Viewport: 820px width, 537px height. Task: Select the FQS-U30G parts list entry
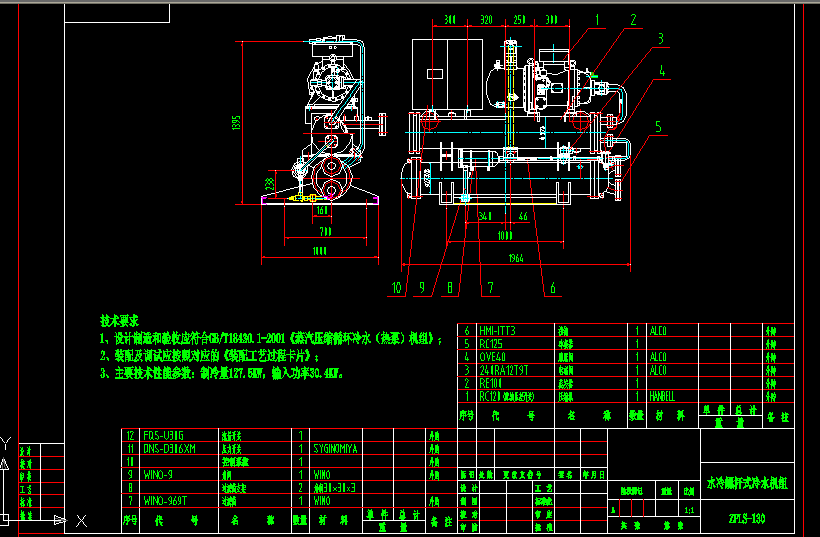coord(163,436)
